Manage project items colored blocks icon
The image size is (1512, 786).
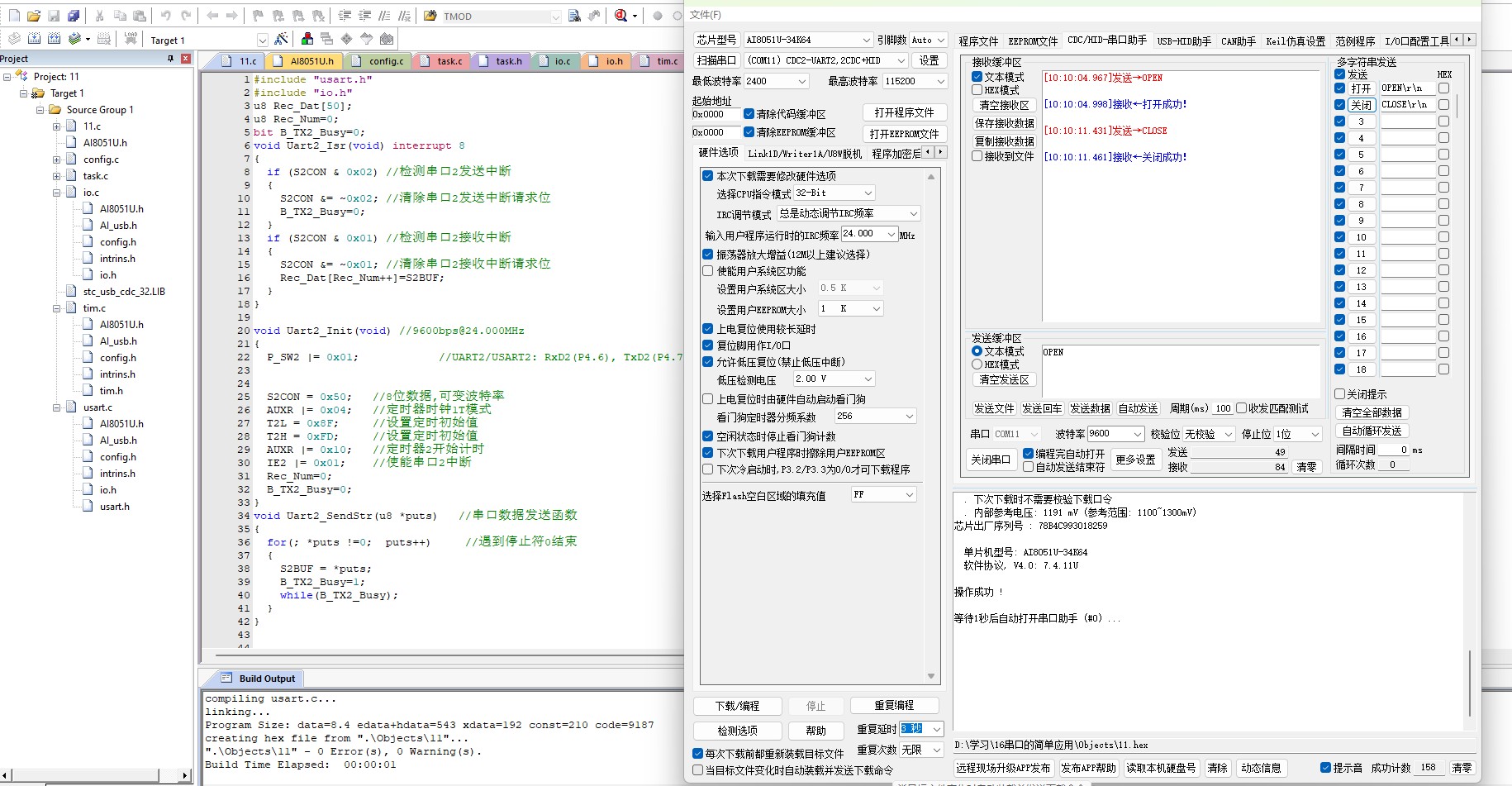point(307,39)
